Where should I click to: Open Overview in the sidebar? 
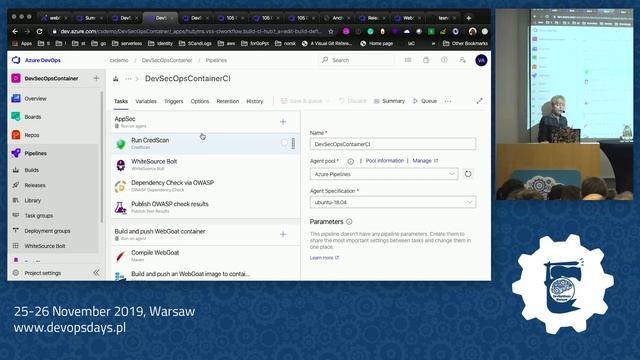click(x=35, y=98)
